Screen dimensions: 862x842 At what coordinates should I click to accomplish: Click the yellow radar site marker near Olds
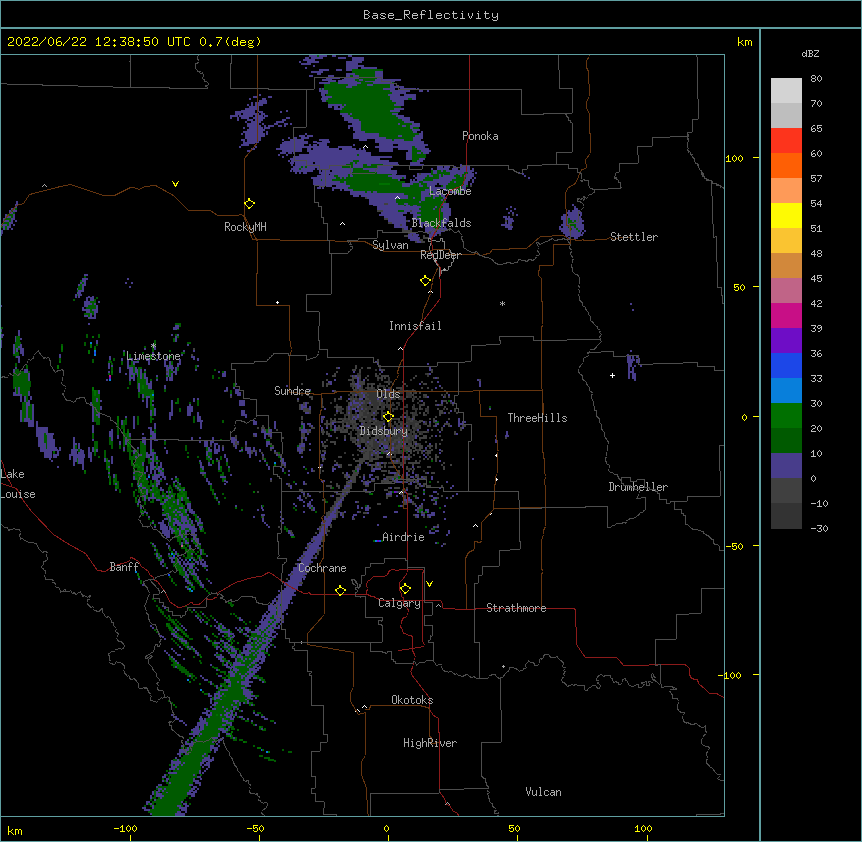[388, 417]
